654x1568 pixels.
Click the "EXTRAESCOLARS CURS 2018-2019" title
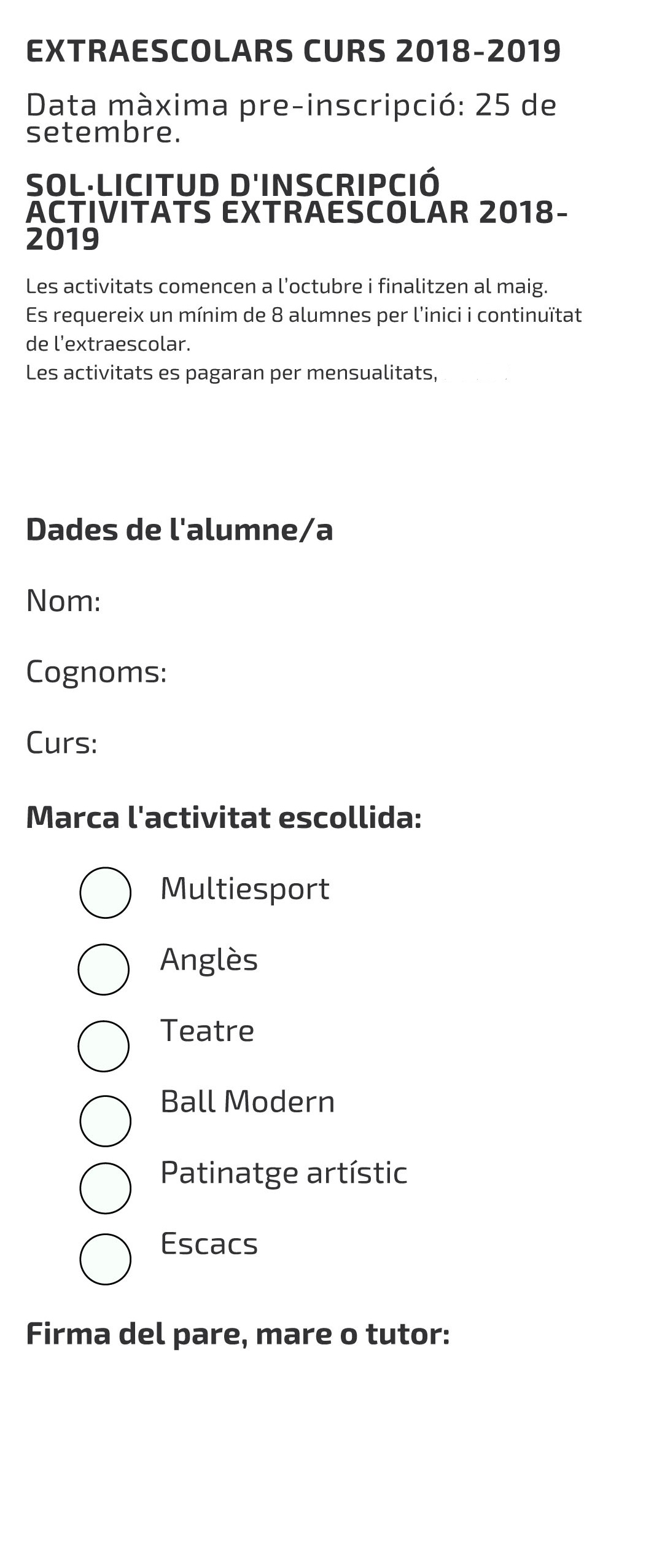point(293,51)
